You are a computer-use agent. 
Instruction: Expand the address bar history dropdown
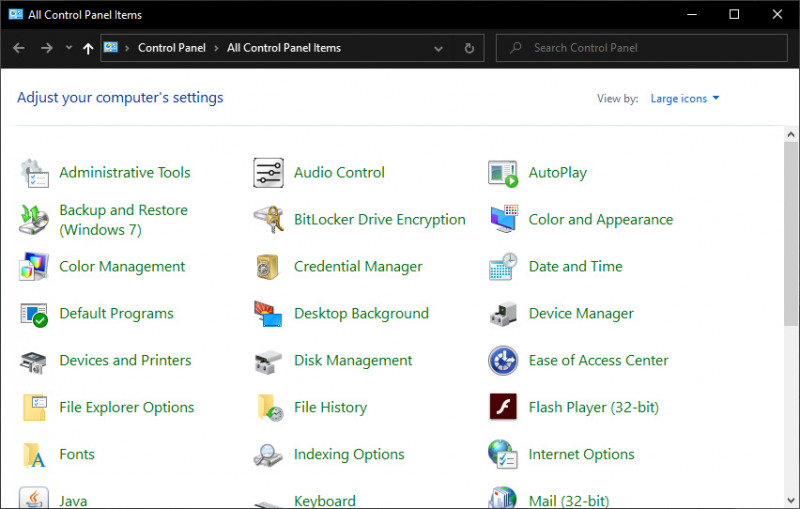tap(438, 48)
